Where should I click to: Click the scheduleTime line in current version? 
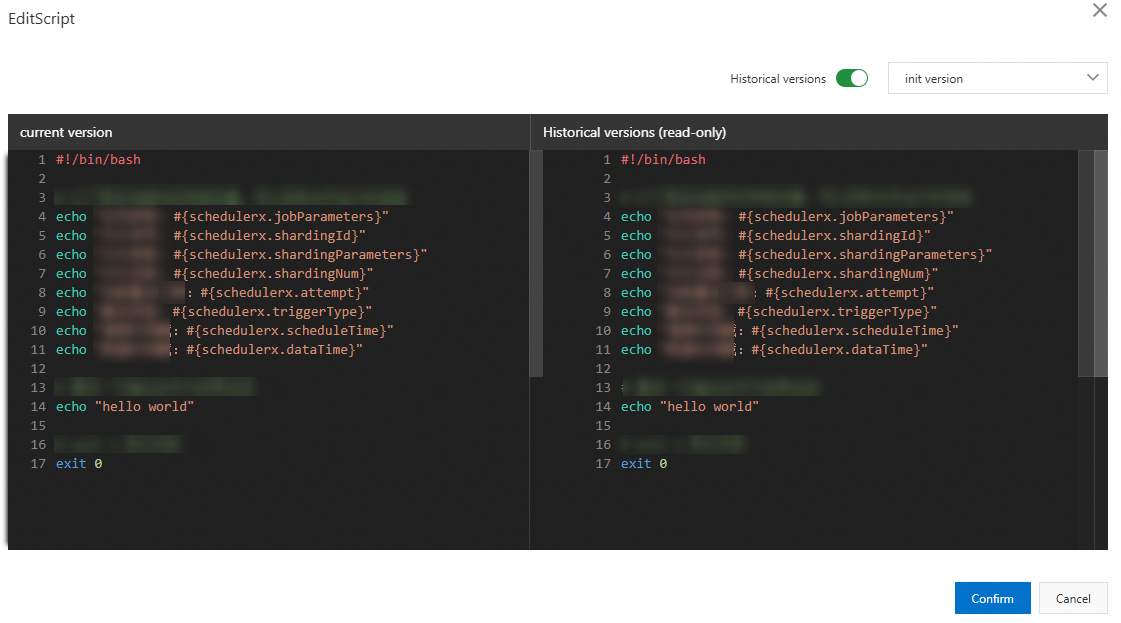pos(224,330)
